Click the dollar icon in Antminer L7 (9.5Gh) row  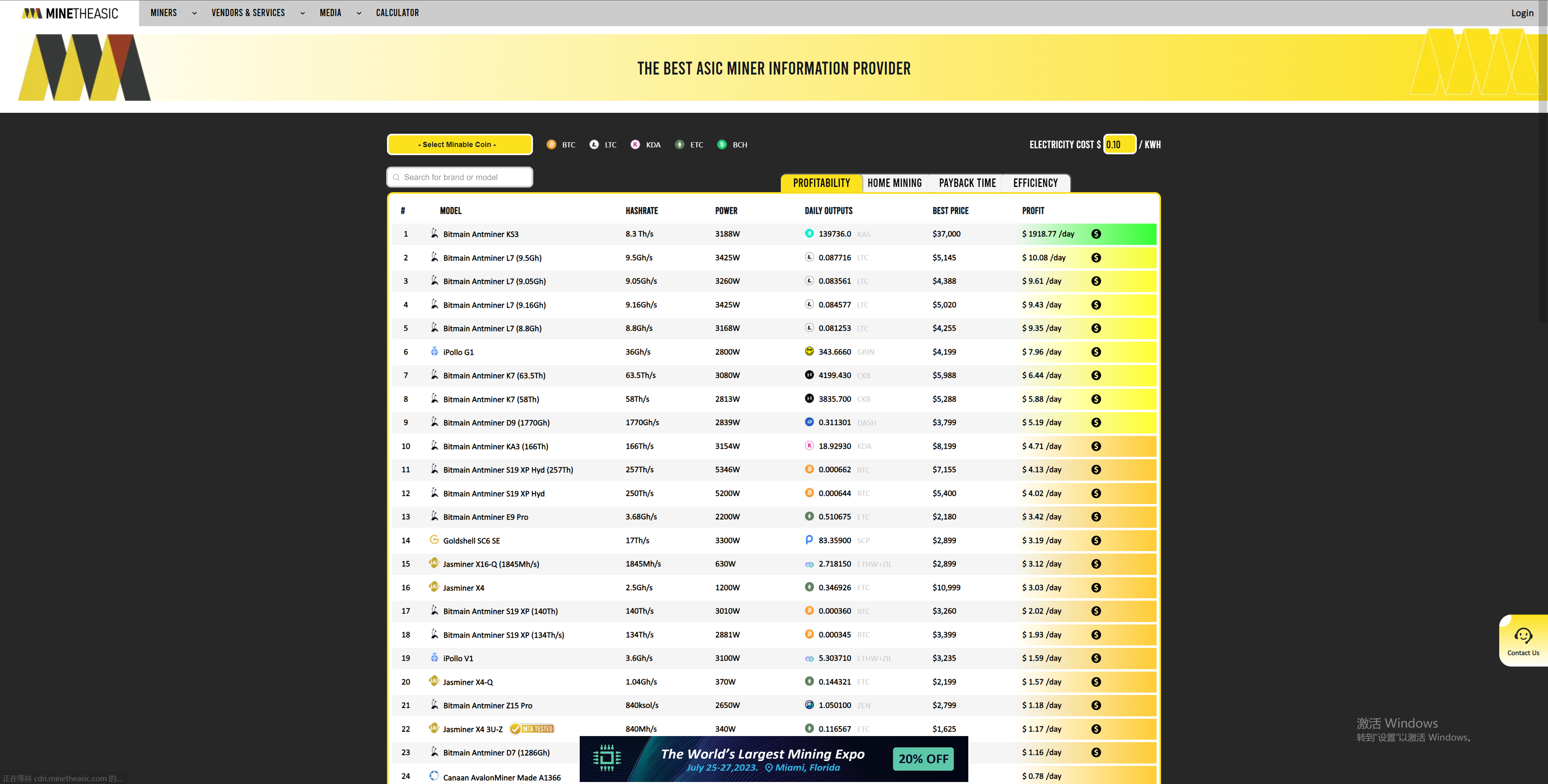point(1096,258)
